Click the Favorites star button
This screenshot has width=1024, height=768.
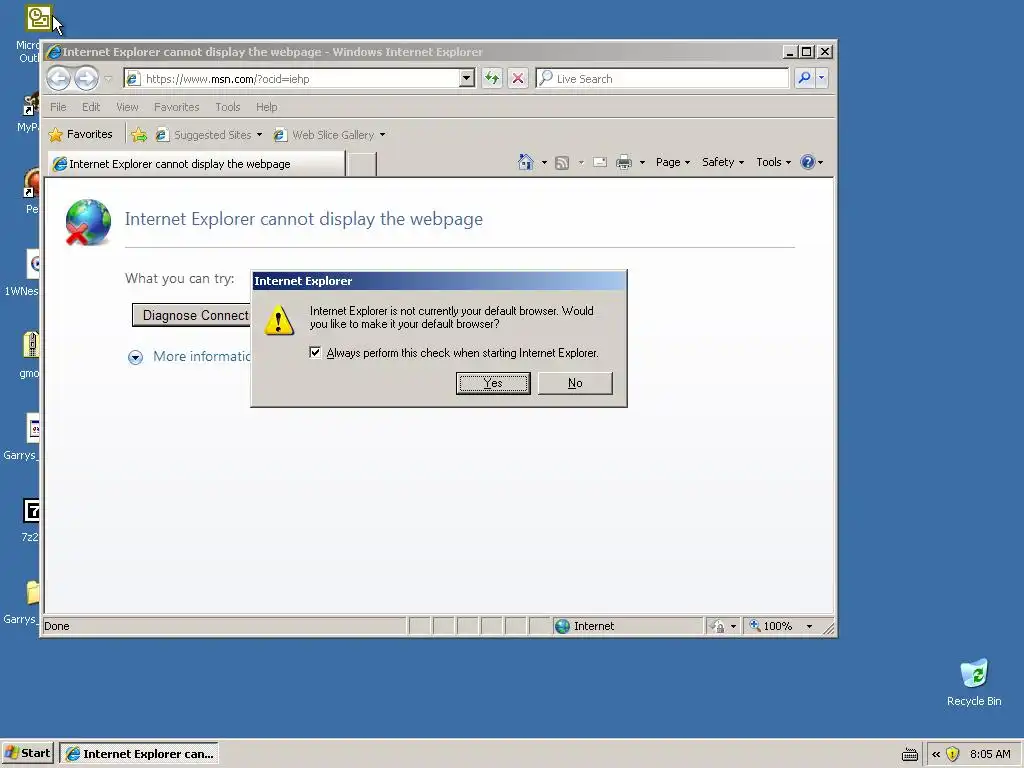(80, 135)
